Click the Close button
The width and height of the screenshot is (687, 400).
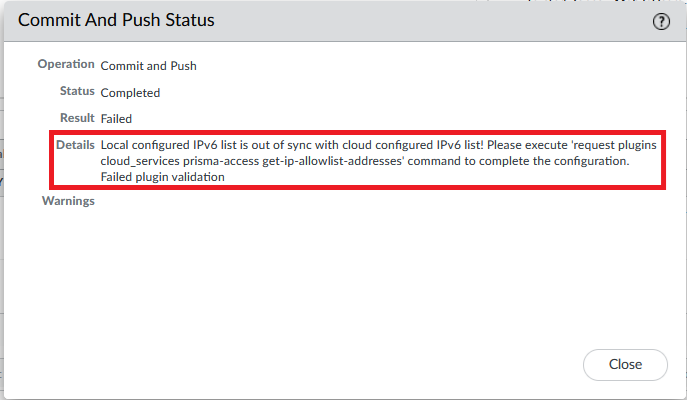(625, 365)
